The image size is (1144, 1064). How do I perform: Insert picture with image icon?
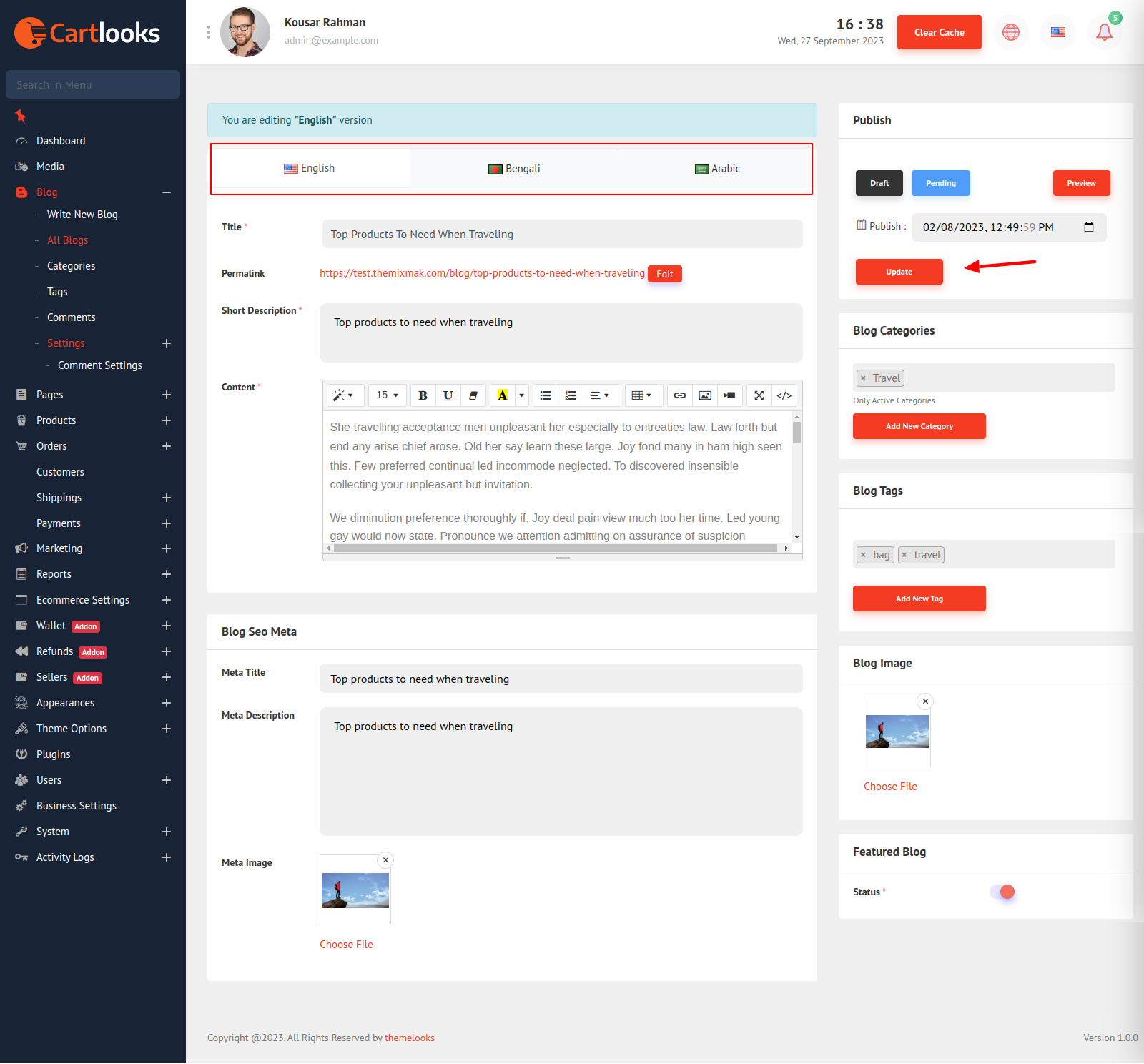(x=704, y=395)
